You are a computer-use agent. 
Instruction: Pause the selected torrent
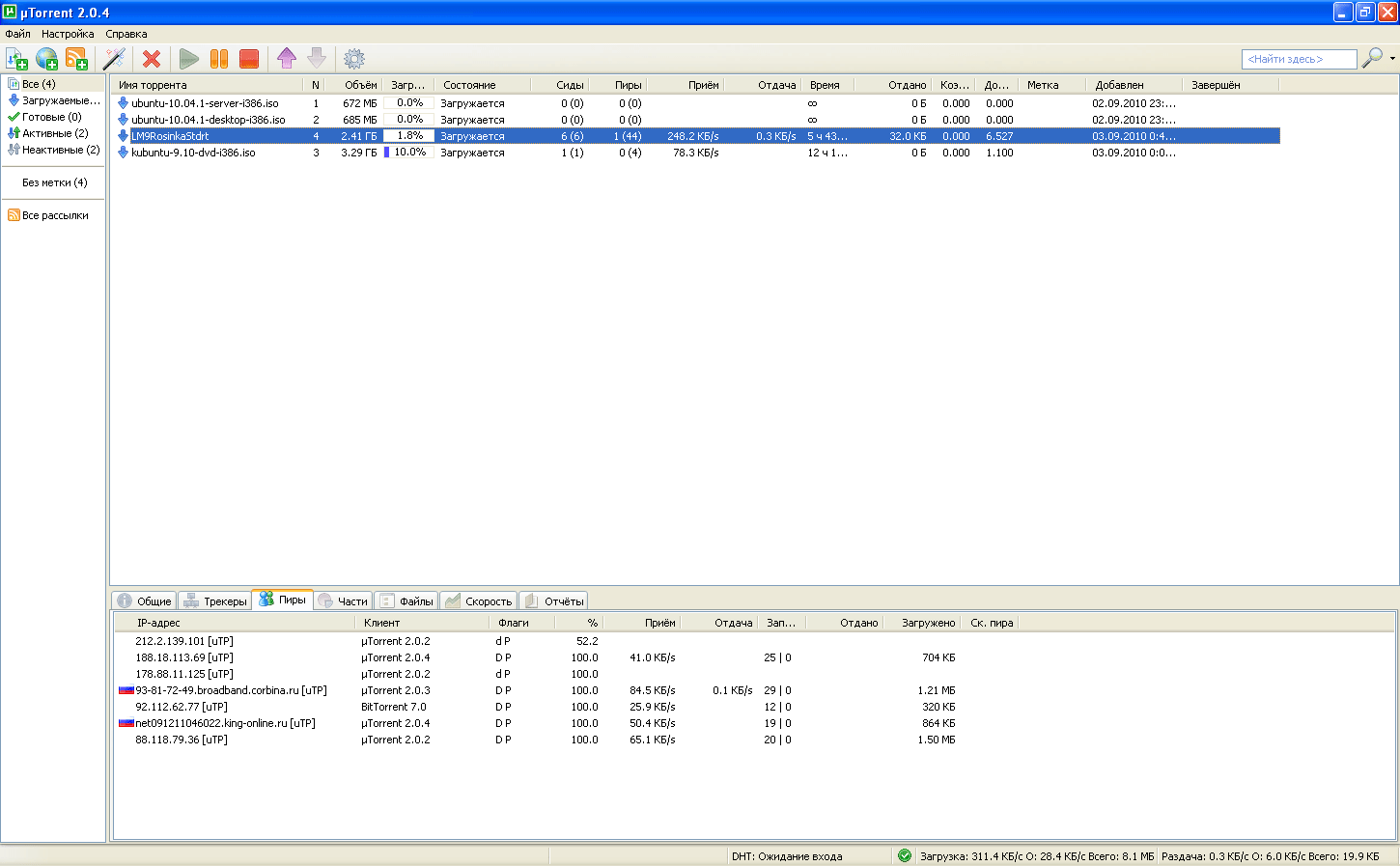point(219,59)
